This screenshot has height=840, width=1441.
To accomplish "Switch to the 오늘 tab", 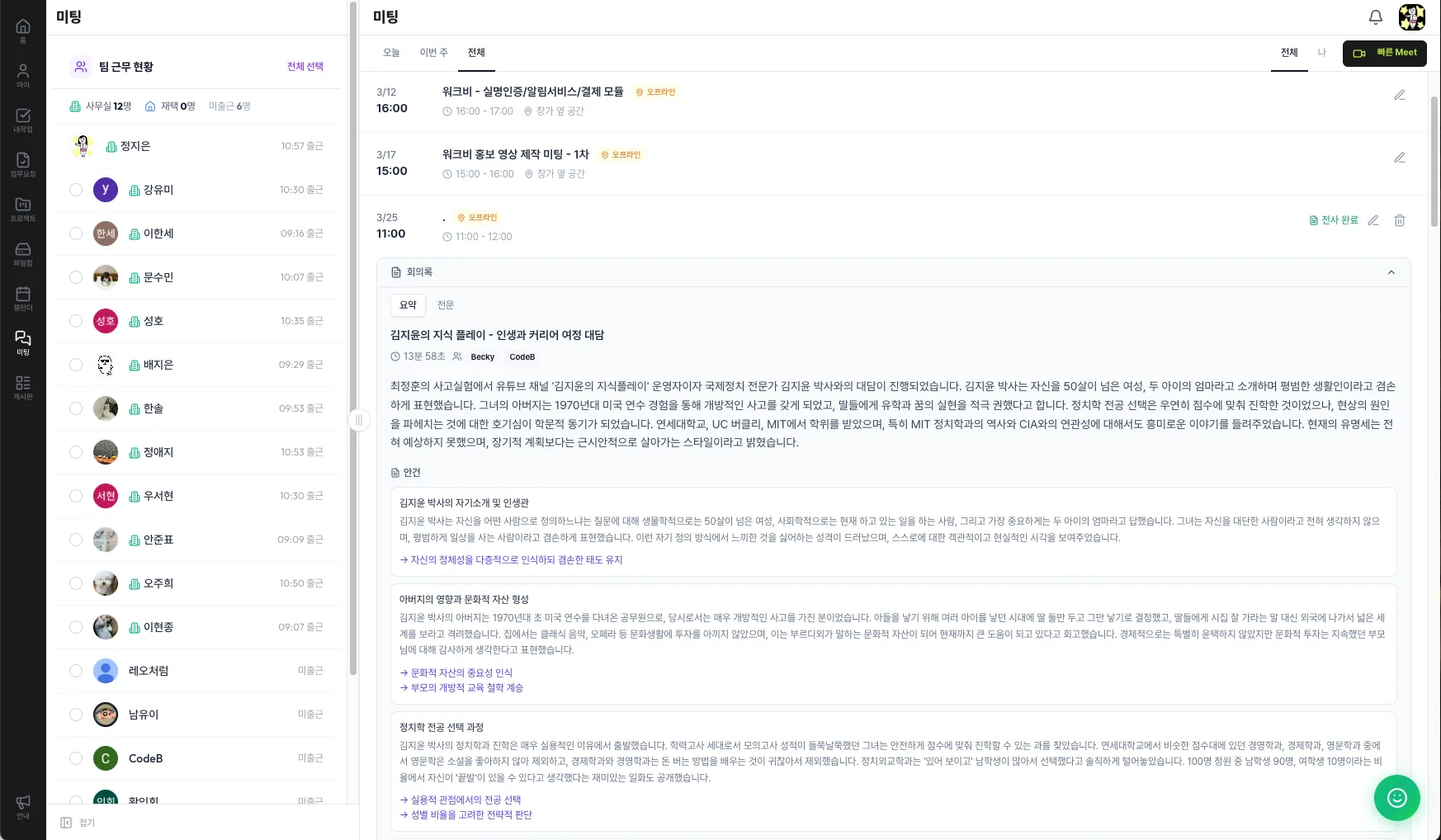I will (391, 53).
